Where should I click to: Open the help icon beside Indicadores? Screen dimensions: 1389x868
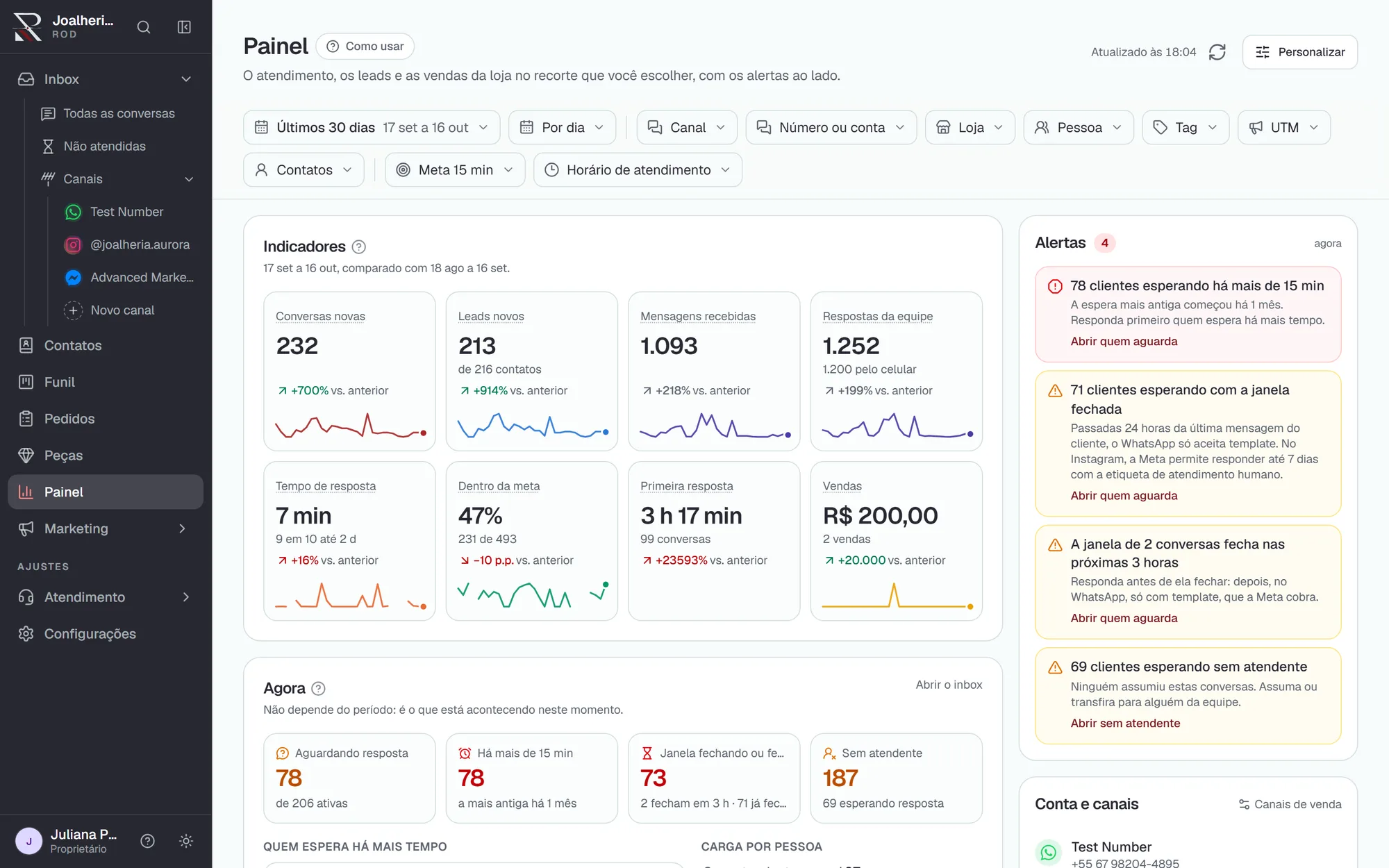tap(359, 247)
